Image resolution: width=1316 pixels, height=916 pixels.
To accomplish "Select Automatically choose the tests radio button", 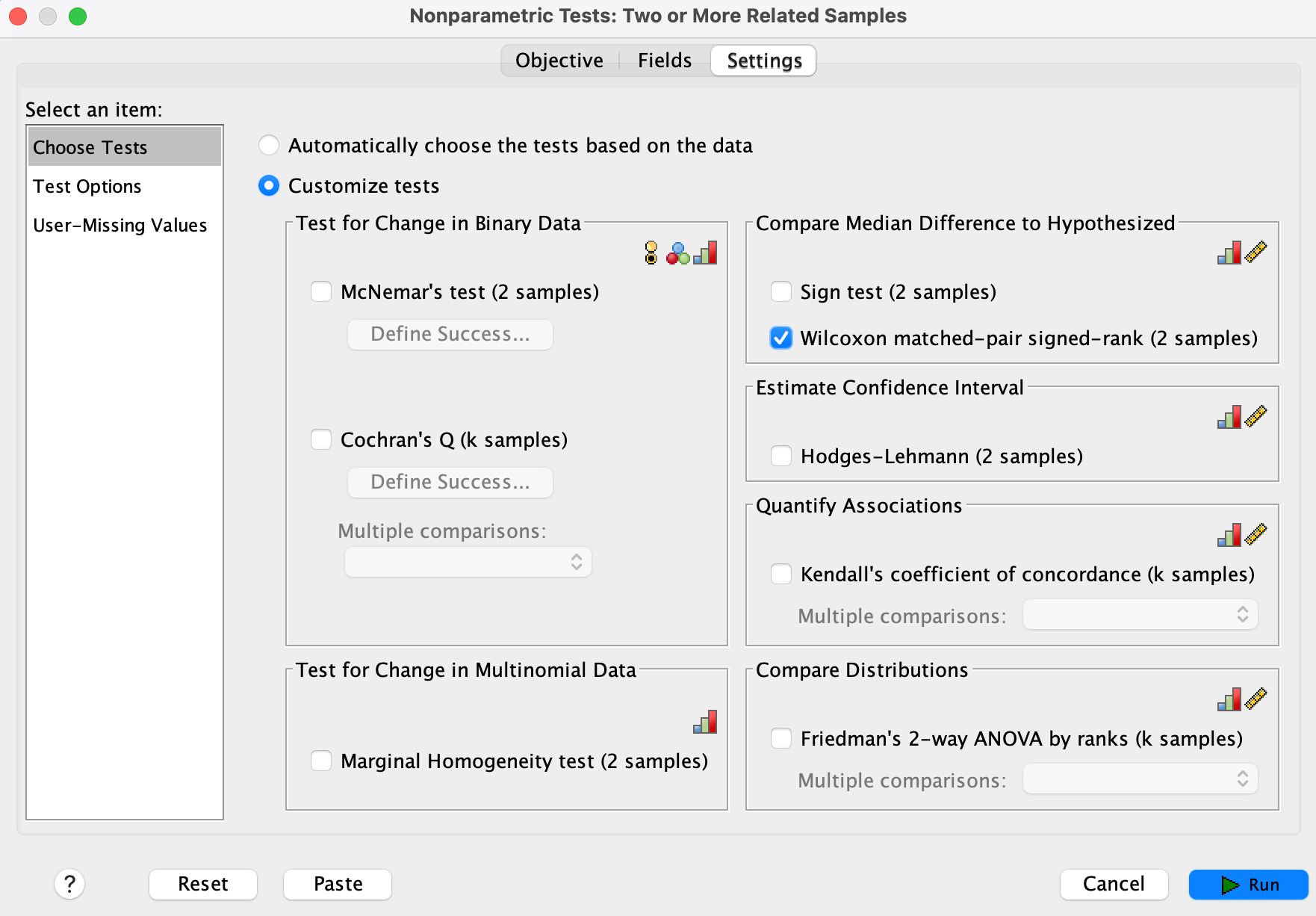I will point(269,145).
